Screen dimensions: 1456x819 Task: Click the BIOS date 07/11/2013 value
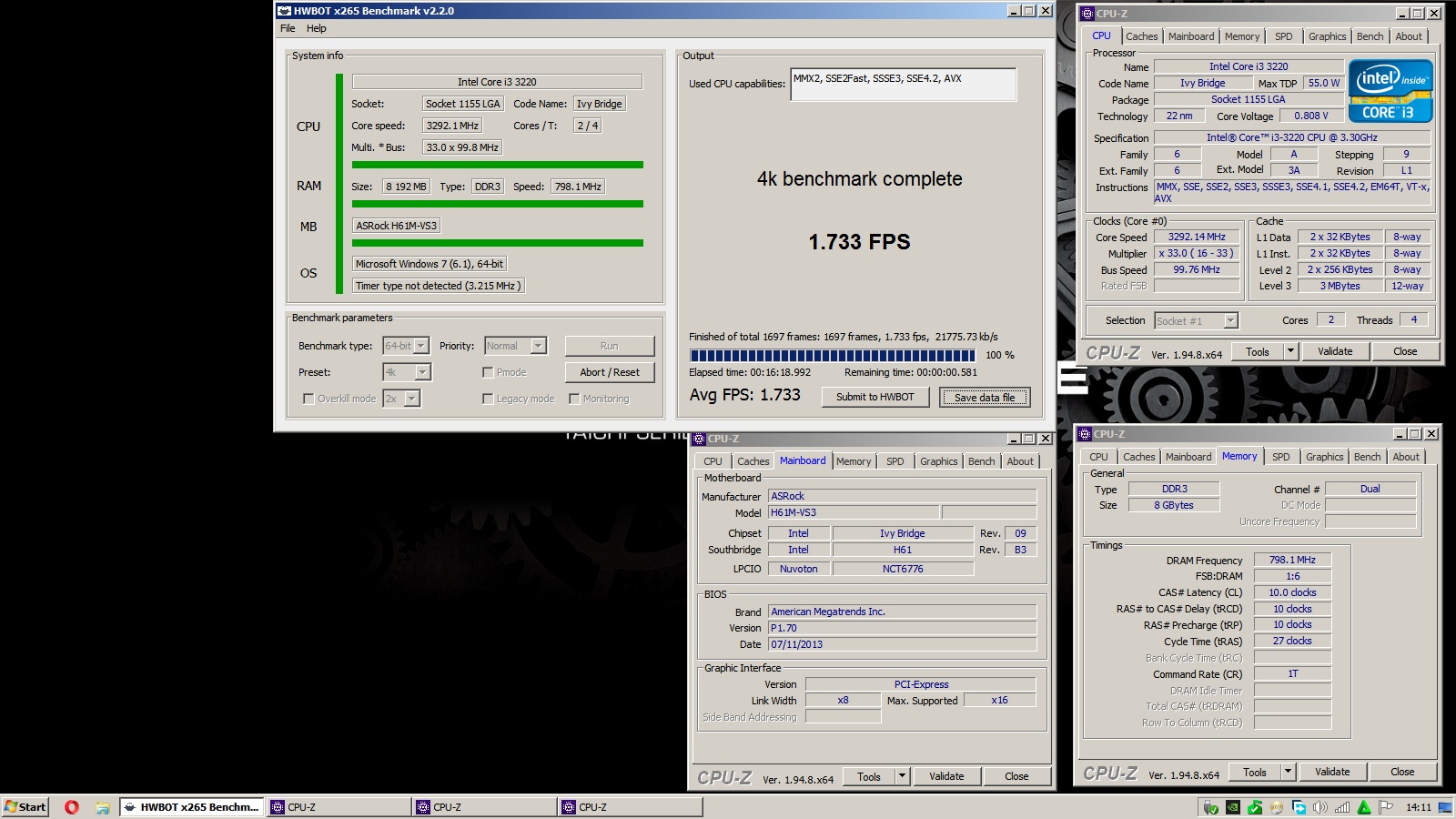click(x=902, y=644)
